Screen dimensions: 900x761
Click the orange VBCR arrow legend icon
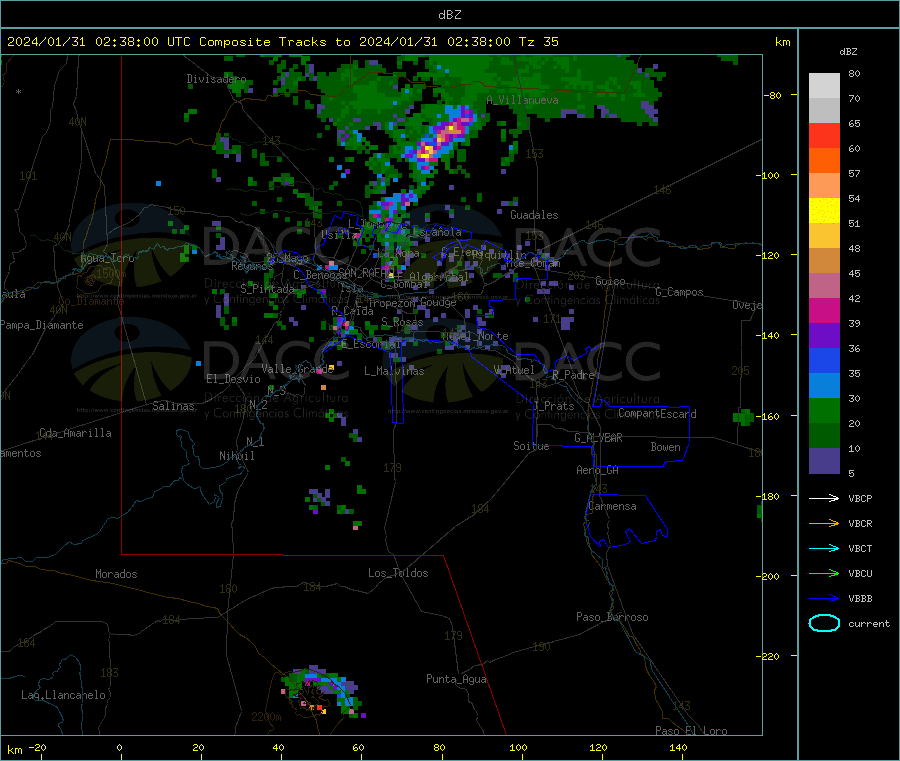pos(824,523)
